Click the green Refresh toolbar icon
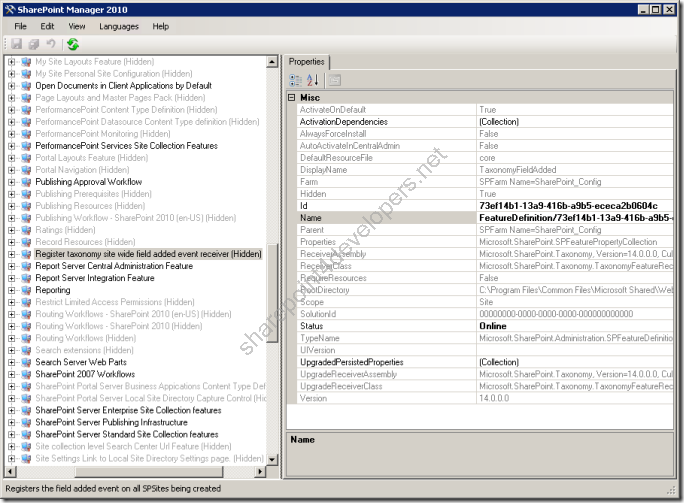This screenshot has height=503, width=684. (73, 44)
